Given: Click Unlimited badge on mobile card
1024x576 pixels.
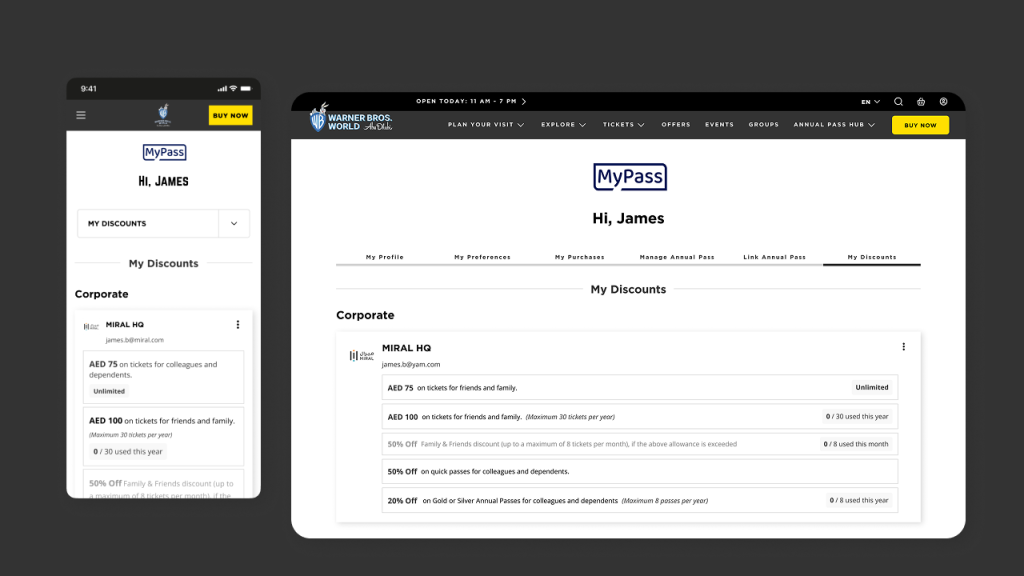Looking at the screenshot, I should coord(109,391).
